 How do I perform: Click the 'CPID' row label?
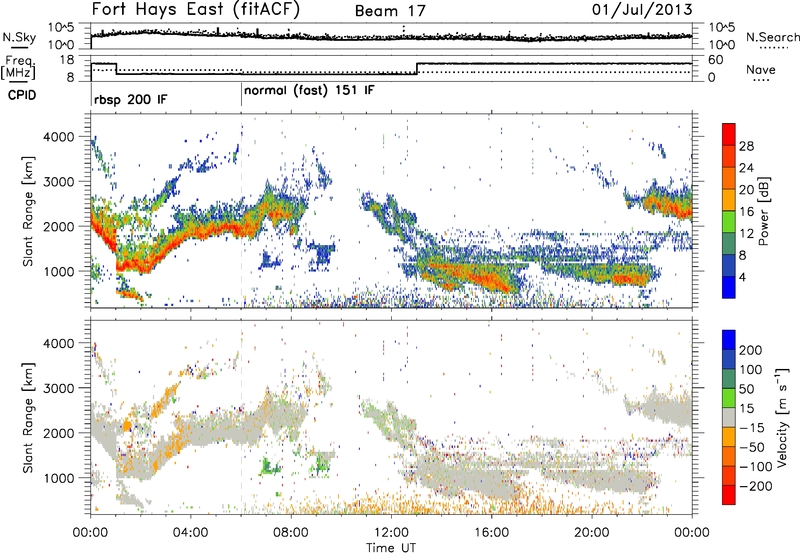point(22,95)
